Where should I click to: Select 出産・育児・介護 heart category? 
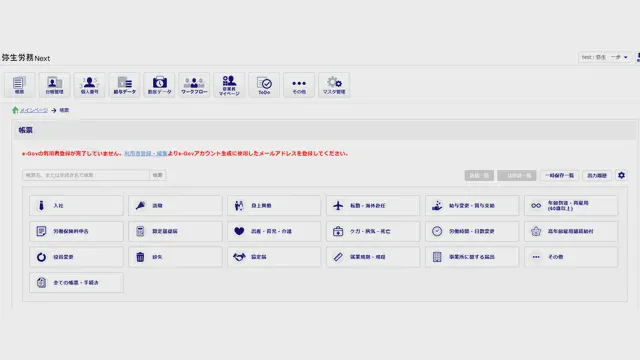[x=274, y=231]
